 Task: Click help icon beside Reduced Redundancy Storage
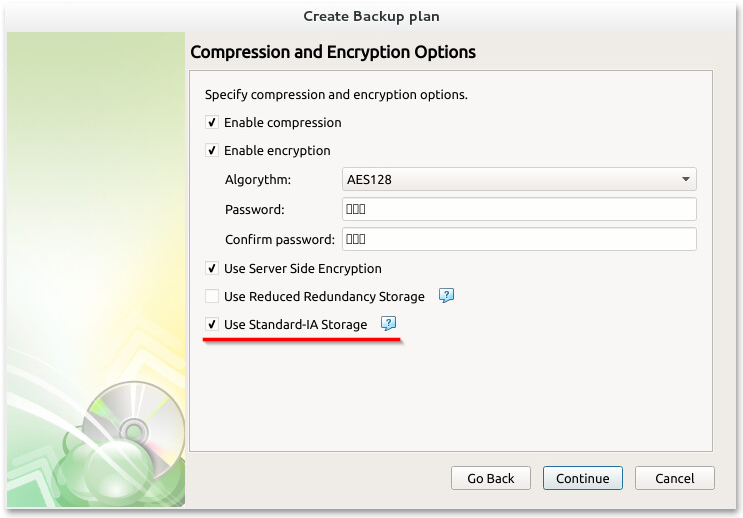pos(447,296)
